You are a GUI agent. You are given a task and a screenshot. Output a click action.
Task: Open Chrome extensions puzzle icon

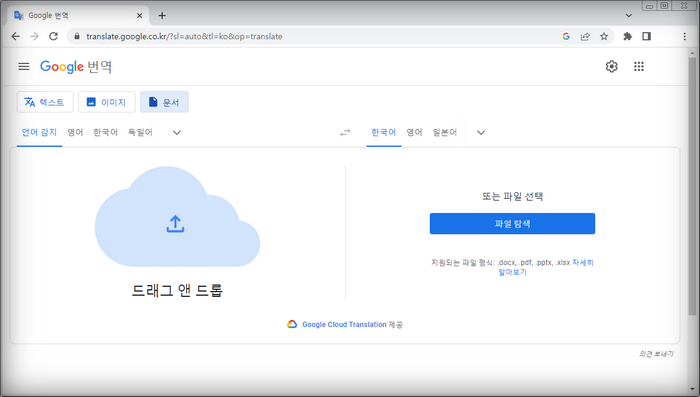(628, 36)
